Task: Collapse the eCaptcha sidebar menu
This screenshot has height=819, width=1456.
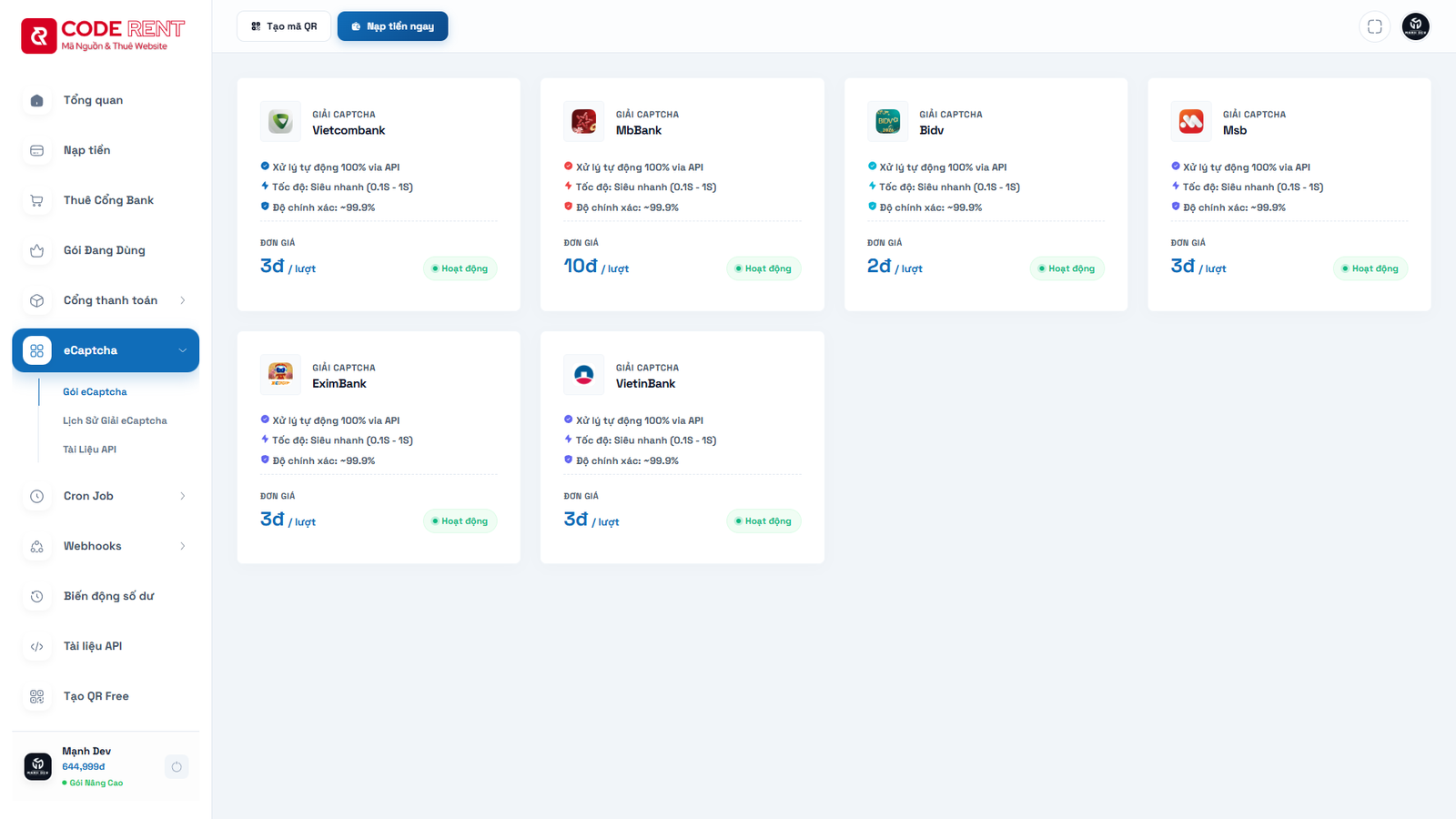Action: (x=182, y=350)
